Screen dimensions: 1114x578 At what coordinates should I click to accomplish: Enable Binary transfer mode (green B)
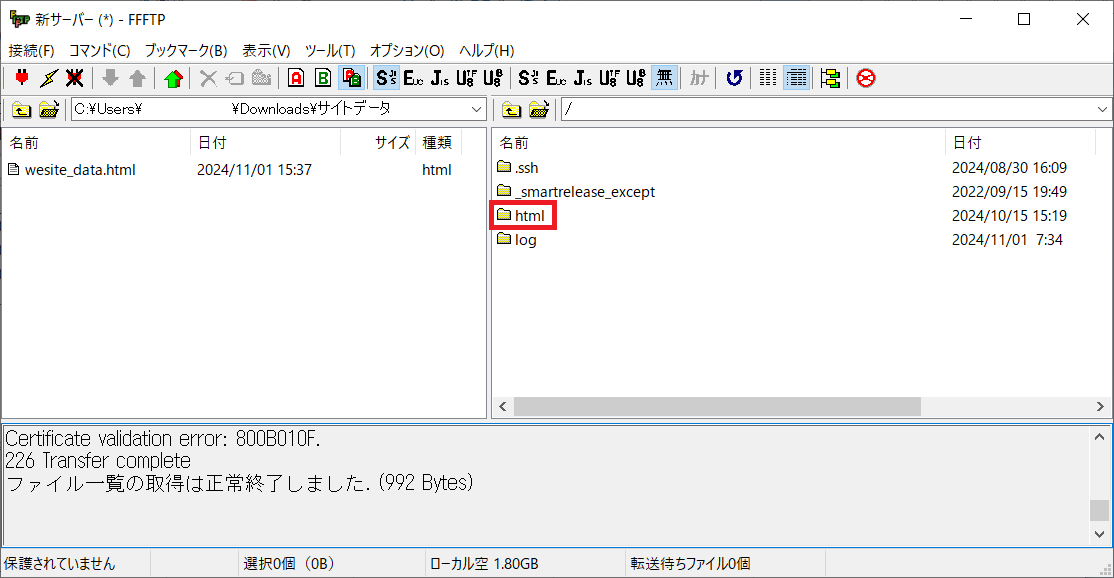click(x=323, y=78)
